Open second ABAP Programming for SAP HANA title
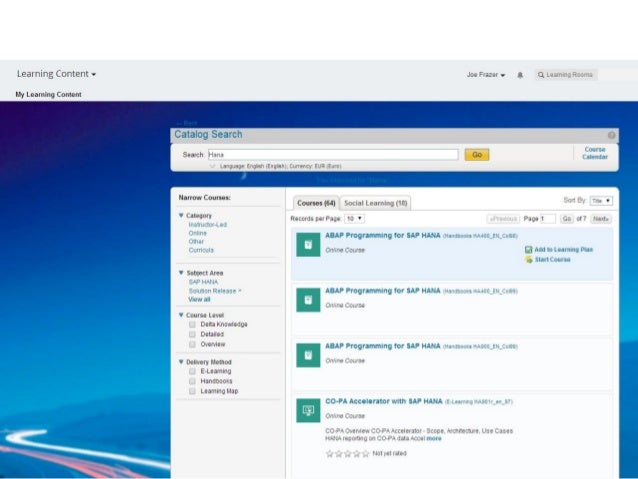638x479 pixels. [x=383, y=291]
